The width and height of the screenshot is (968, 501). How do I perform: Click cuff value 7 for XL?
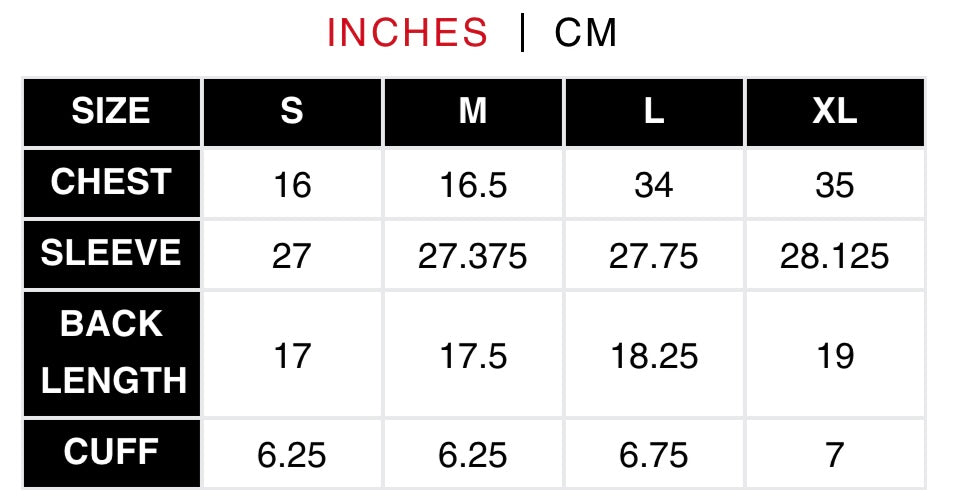pos(835,455)
